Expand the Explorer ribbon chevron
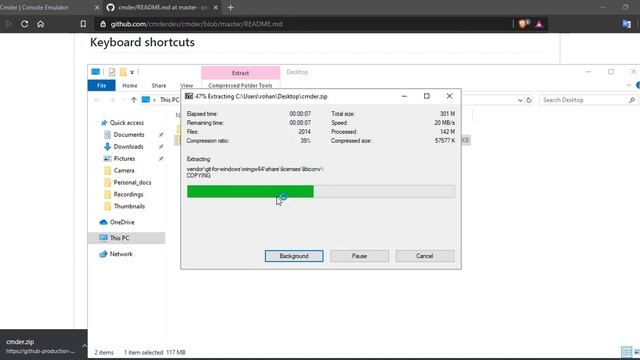Viewport: 640px width, 360px height. [x=629, y=85]
